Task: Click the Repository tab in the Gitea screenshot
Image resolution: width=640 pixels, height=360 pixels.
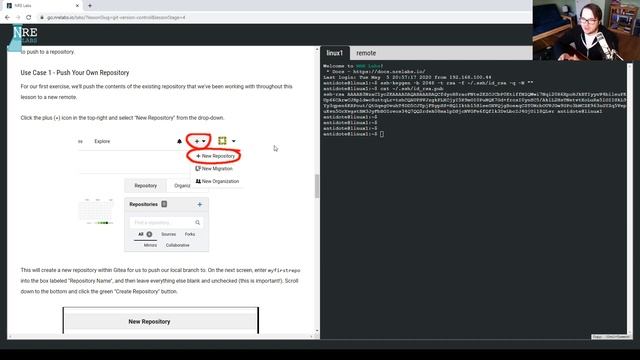Action: click(x=146, y=186)
